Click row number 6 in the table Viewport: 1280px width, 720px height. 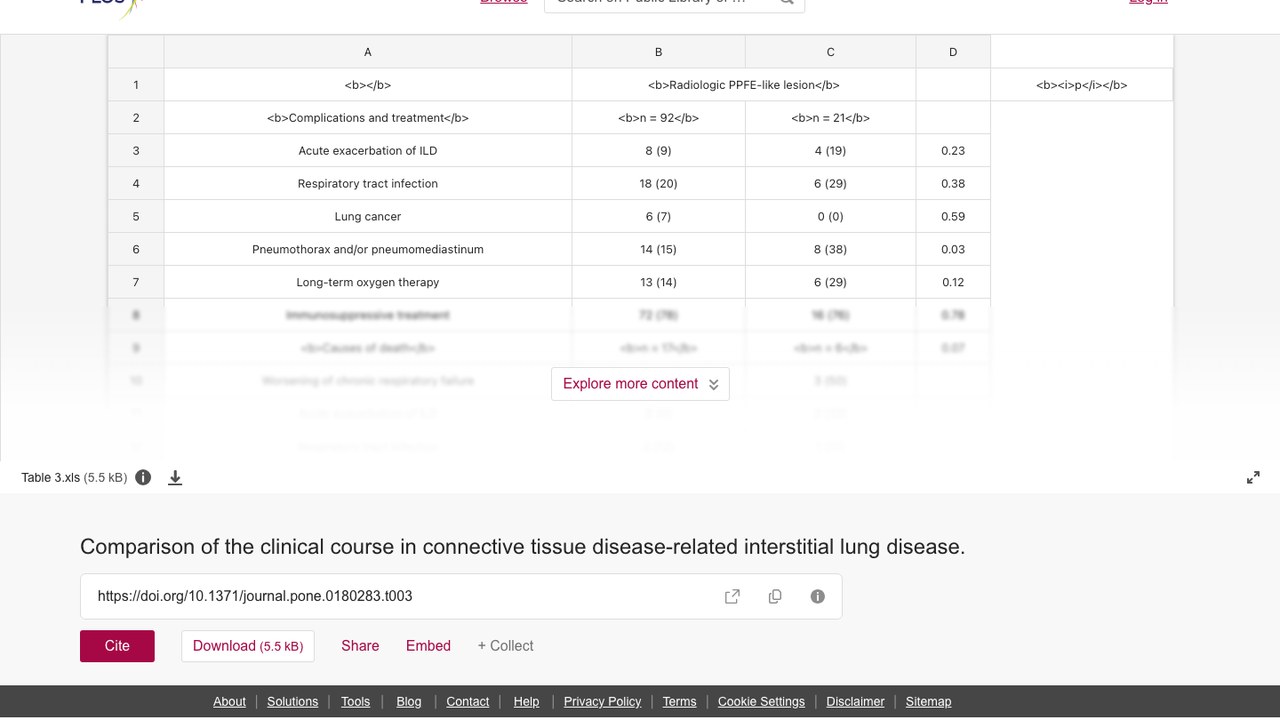click(x=136, y=250)
